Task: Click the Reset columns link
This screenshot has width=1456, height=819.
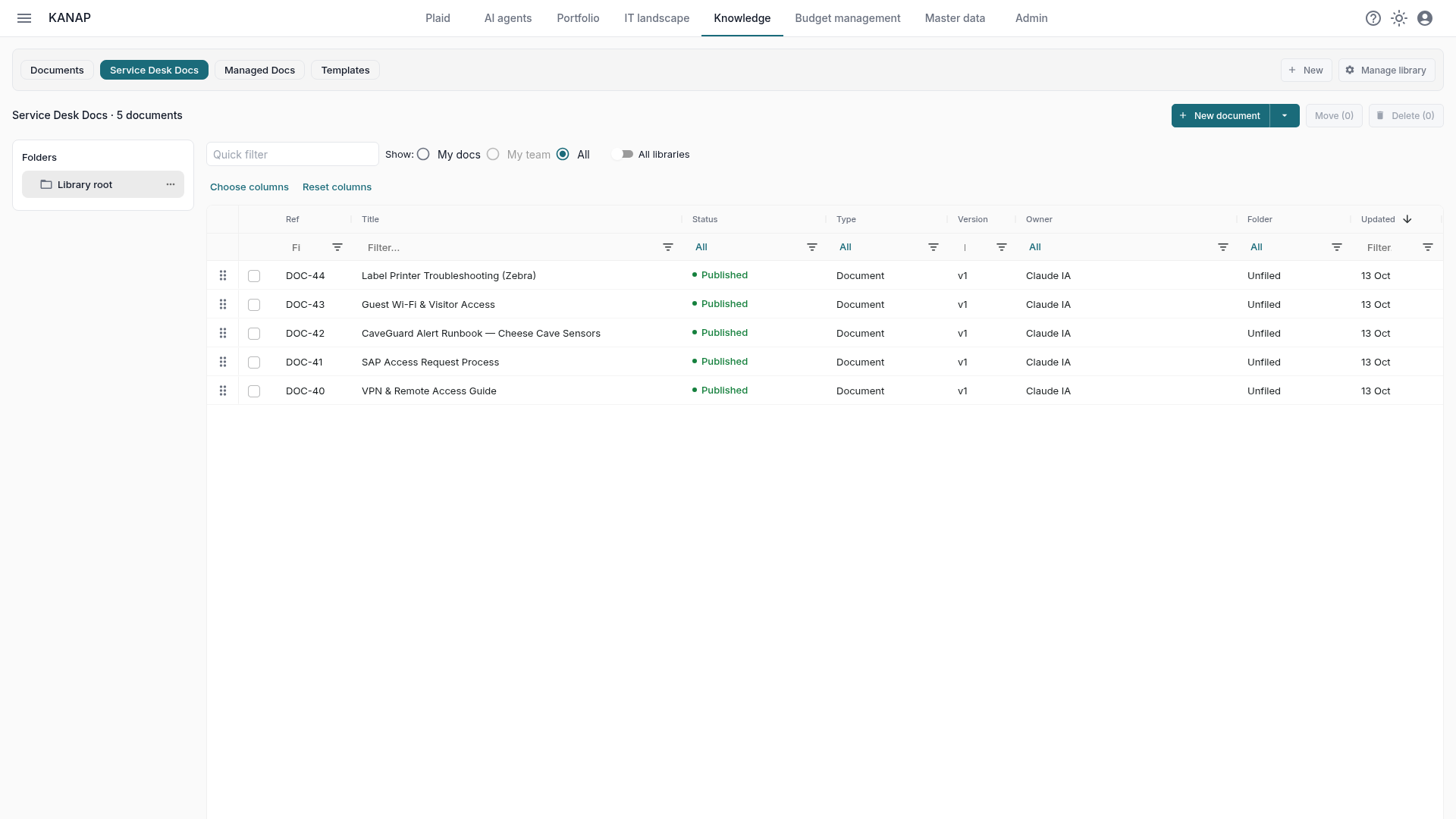Action: 337,187
